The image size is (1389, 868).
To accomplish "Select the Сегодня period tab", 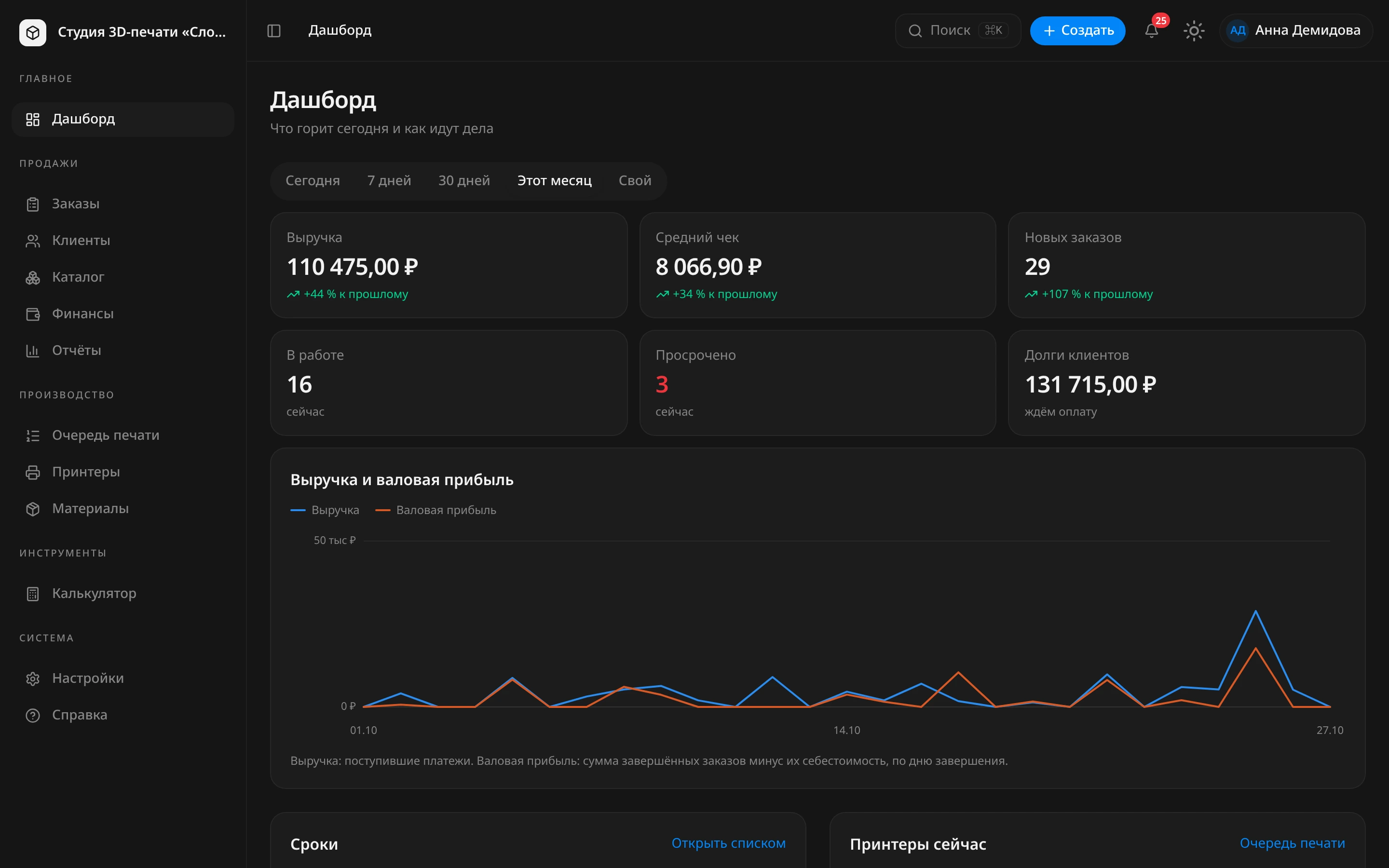I will [x=313, y=181].
